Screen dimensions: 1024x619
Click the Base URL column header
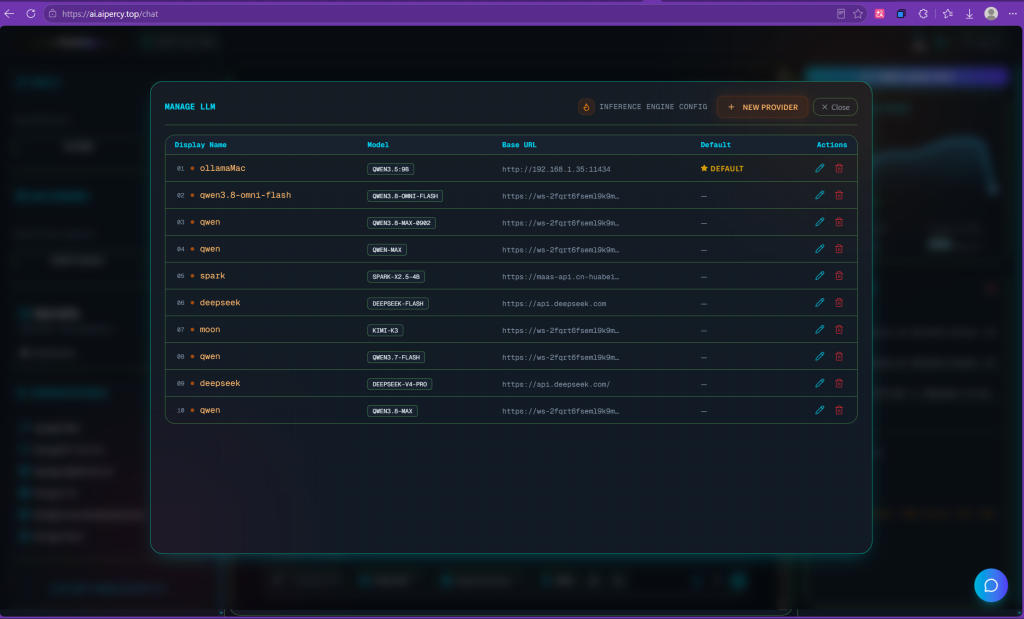pos(519,145)
